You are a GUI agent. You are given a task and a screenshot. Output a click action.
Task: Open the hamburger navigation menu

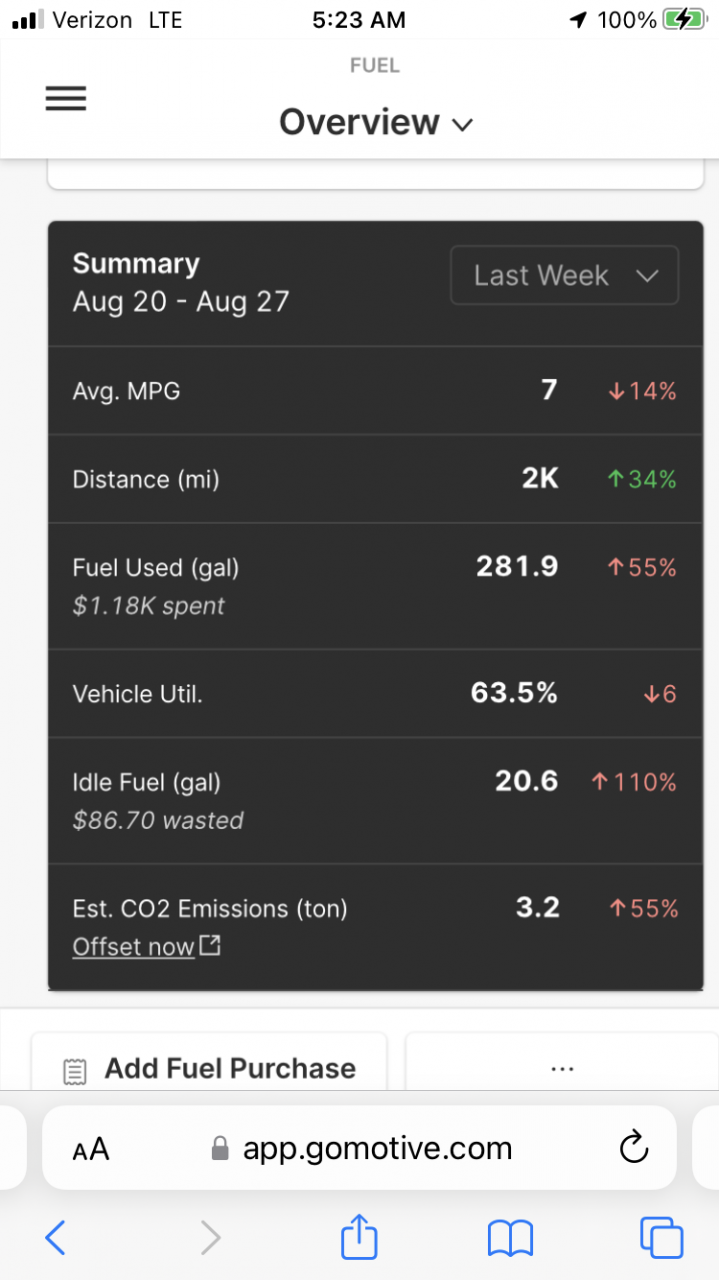point(66,98)
